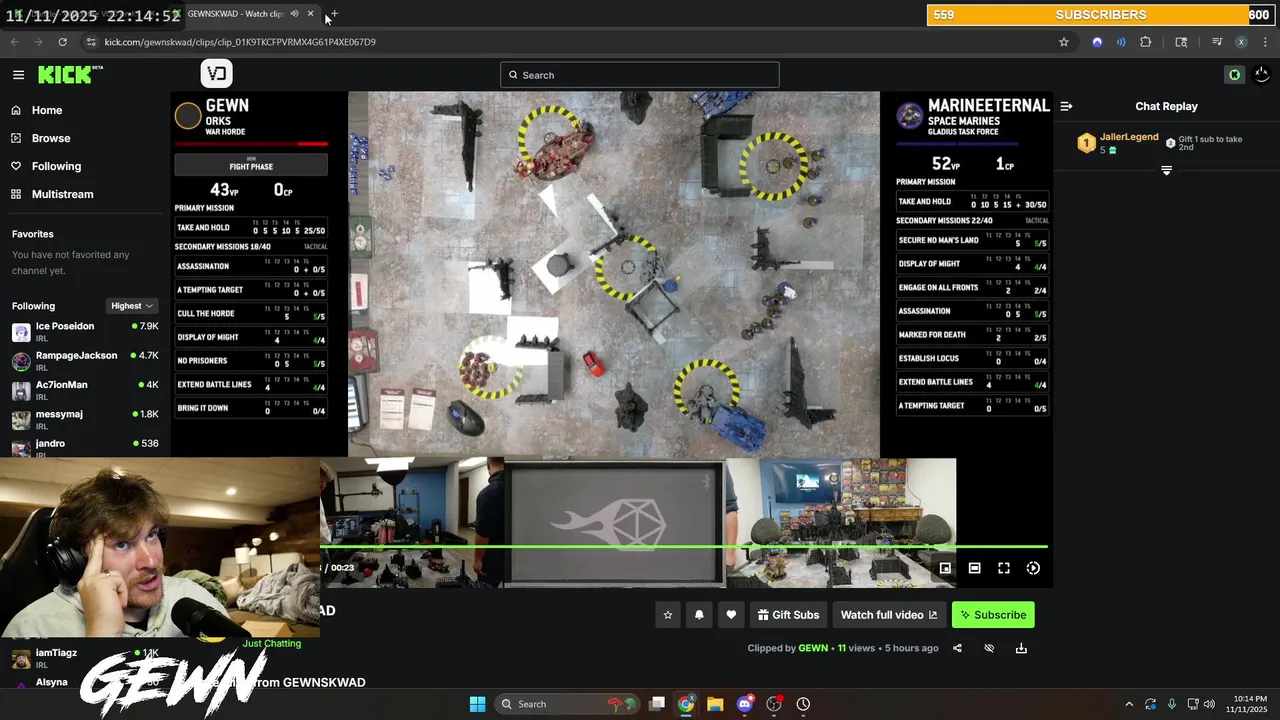View site information icon in address bar
Viewport: 1280px width, 720px height.
(91, 42)
